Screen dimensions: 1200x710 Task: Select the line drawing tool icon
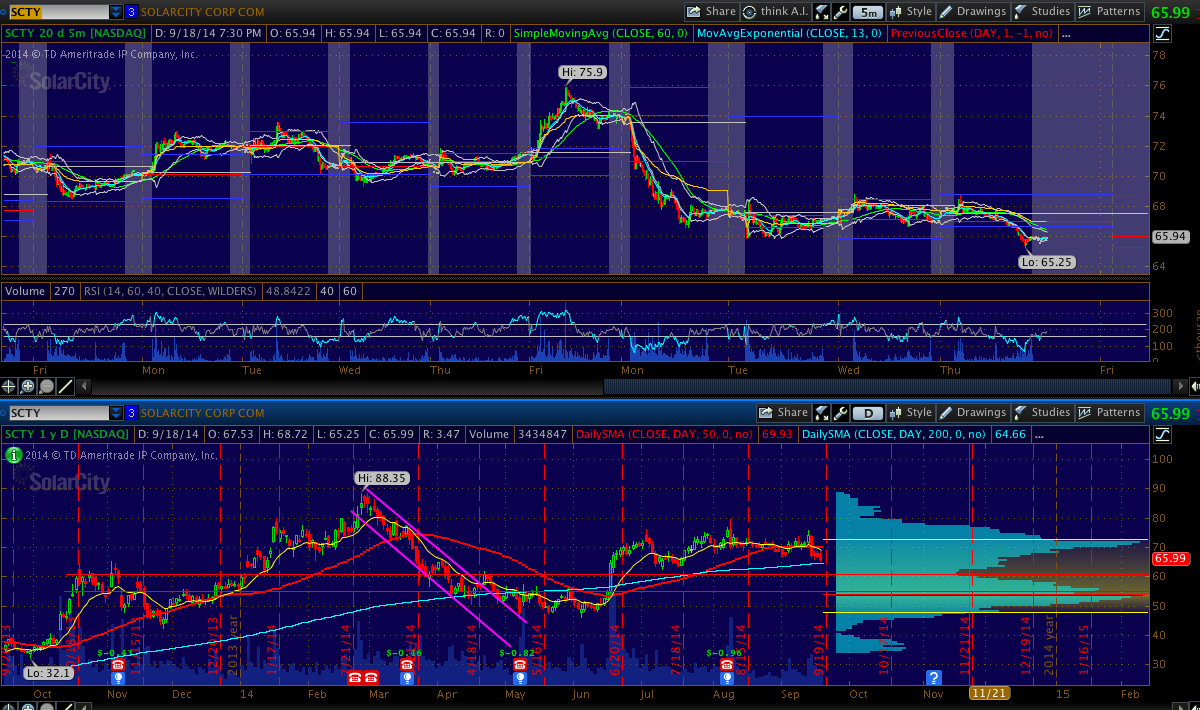[x=66, y=386]
